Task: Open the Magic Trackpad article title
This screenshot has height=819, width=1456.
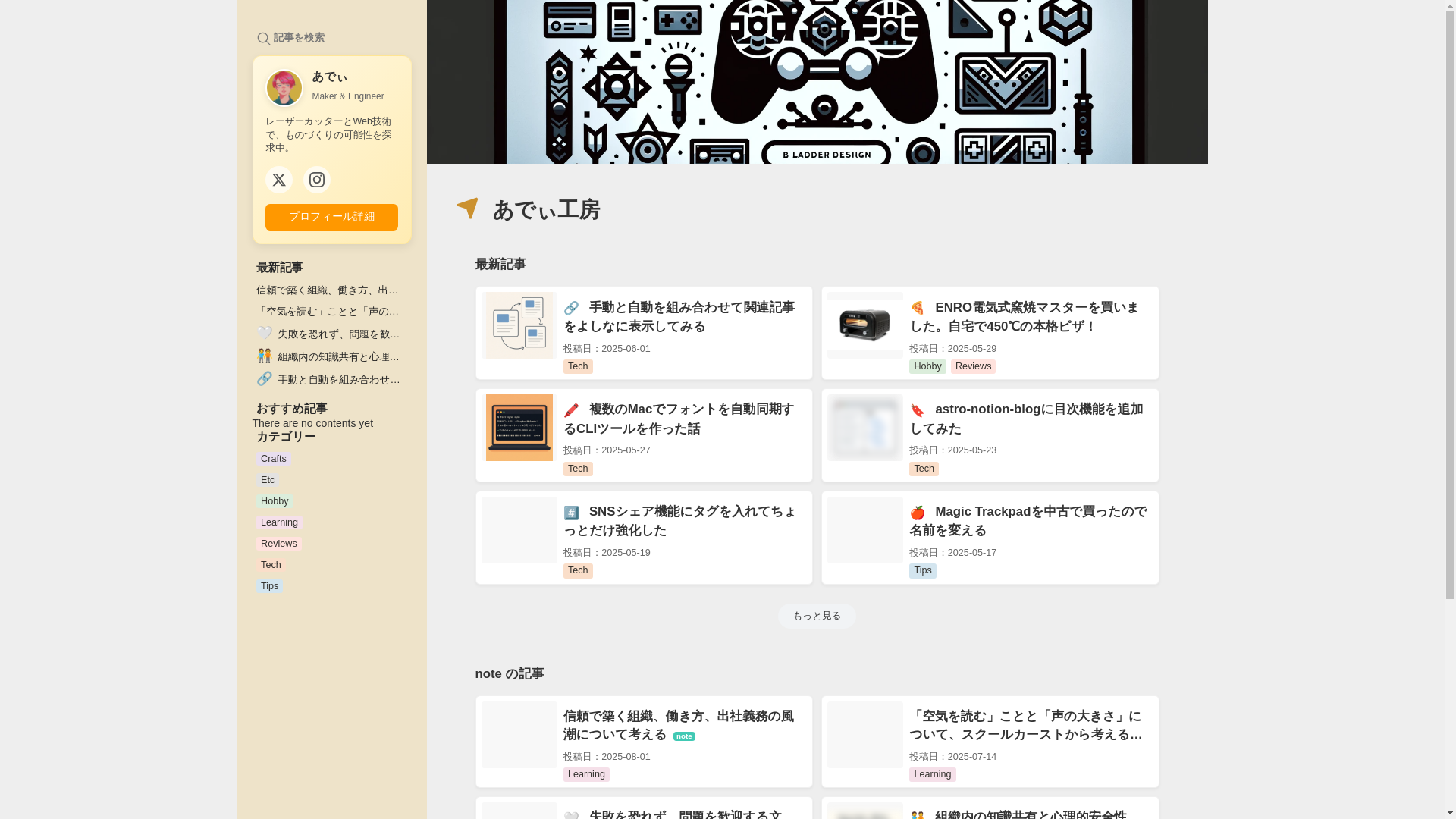Action: [1028, 521]
